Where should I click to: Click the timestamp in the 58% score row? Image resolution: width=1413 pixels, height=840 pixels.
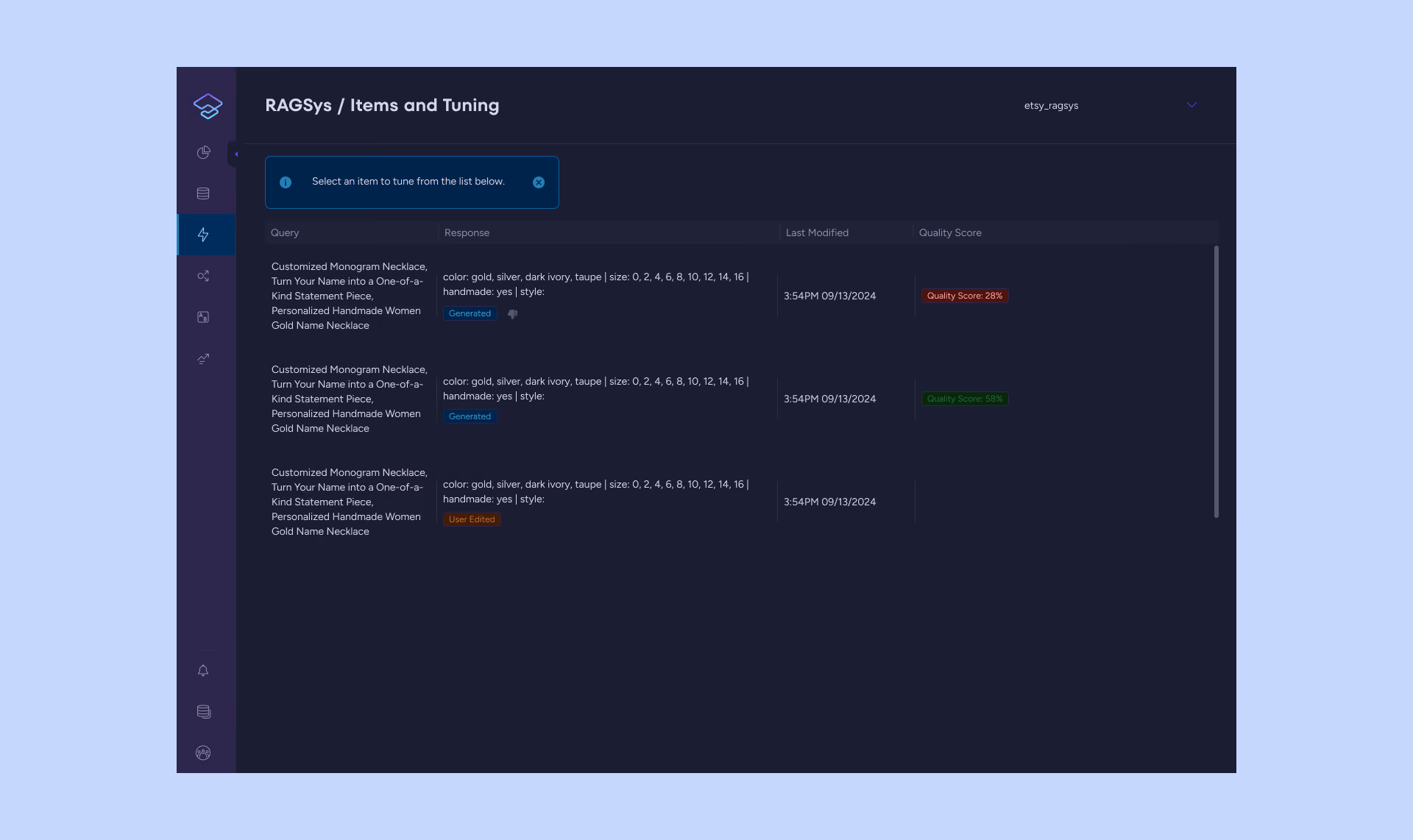829,399
